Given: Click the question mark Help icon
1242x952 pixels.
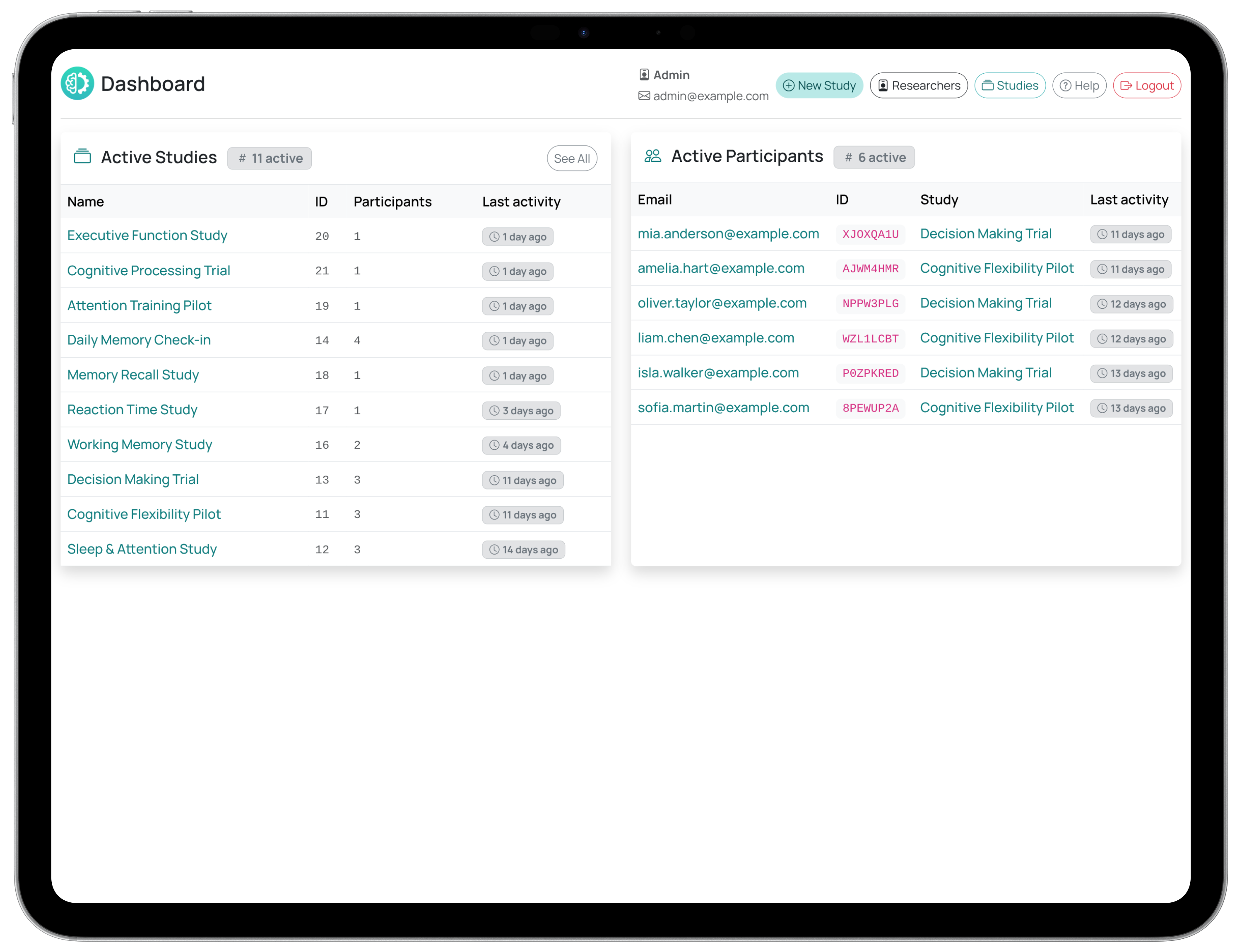Looking at the screenshot, I should [1065, 86].
